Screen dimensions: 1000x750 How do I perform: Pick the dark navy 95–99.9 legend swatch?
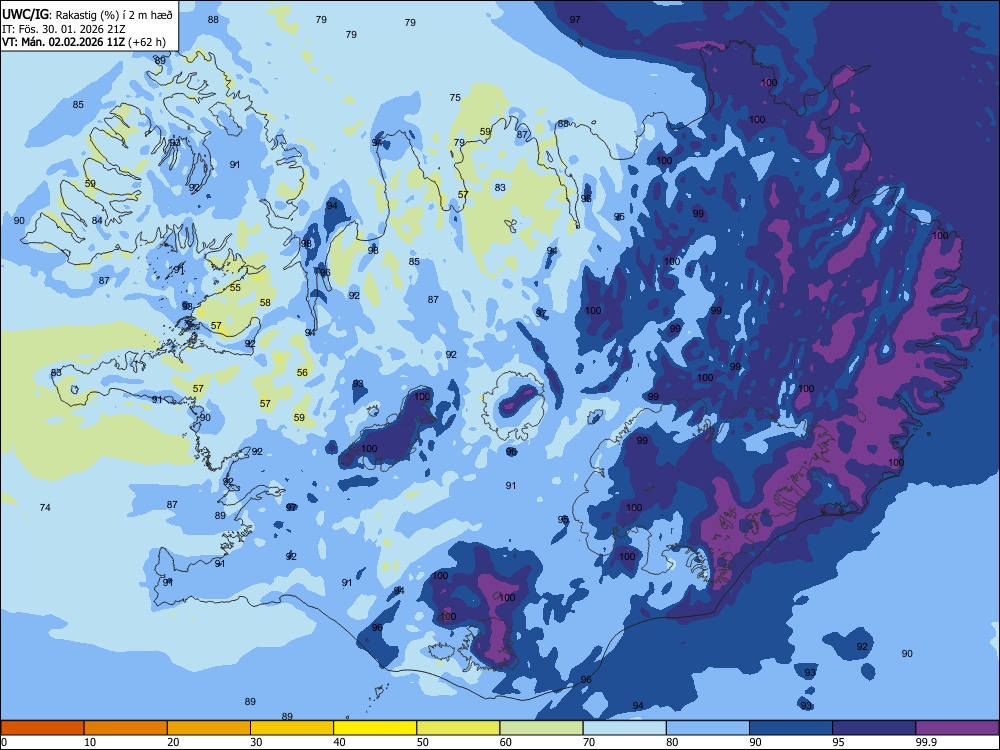pos(874,728)
